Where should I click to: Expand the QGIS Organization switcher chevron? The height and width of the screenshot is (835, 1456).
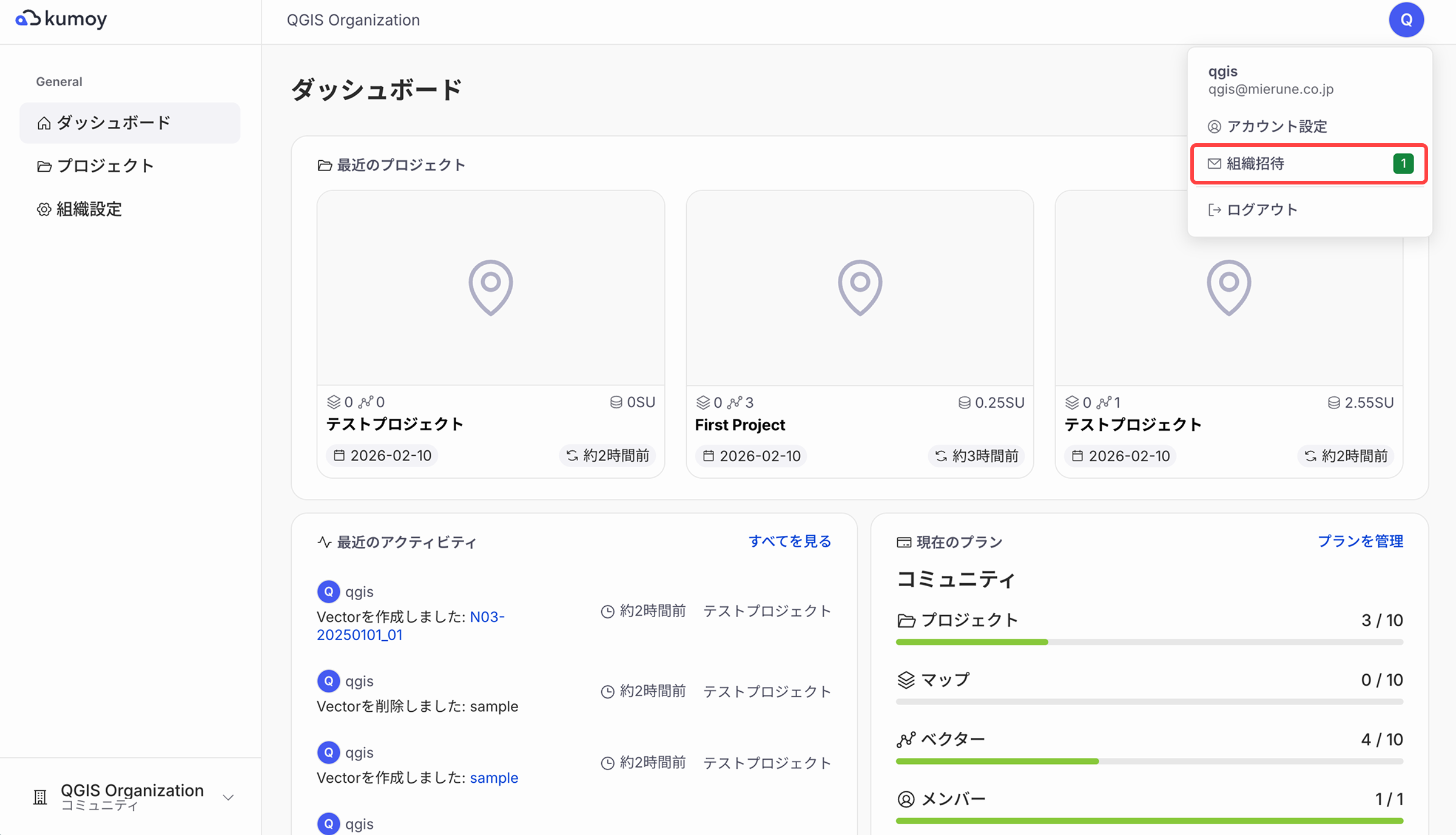pyautogui.click(x=228, y=797)
